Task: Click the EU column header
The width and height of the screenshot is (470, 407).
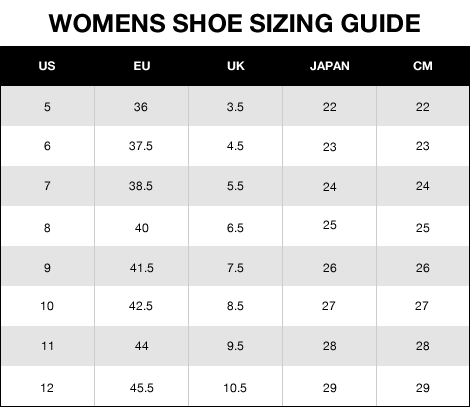Action: (x=142, y=66)
